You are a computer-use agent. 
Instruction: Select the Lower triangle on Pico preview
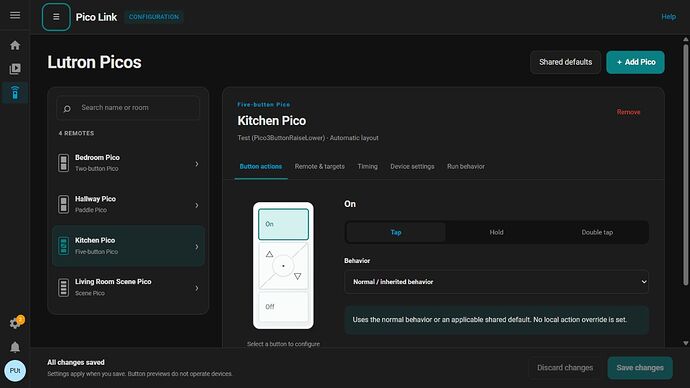point(297,276)
